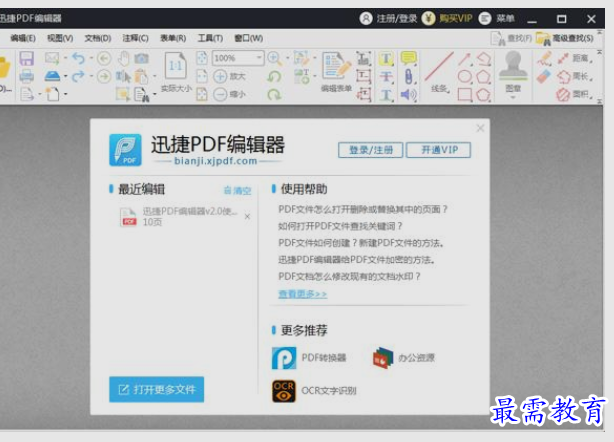This screenshot has height=442, width=614.
Task: Open the 文档(D) menu
Action: (98, 38)
